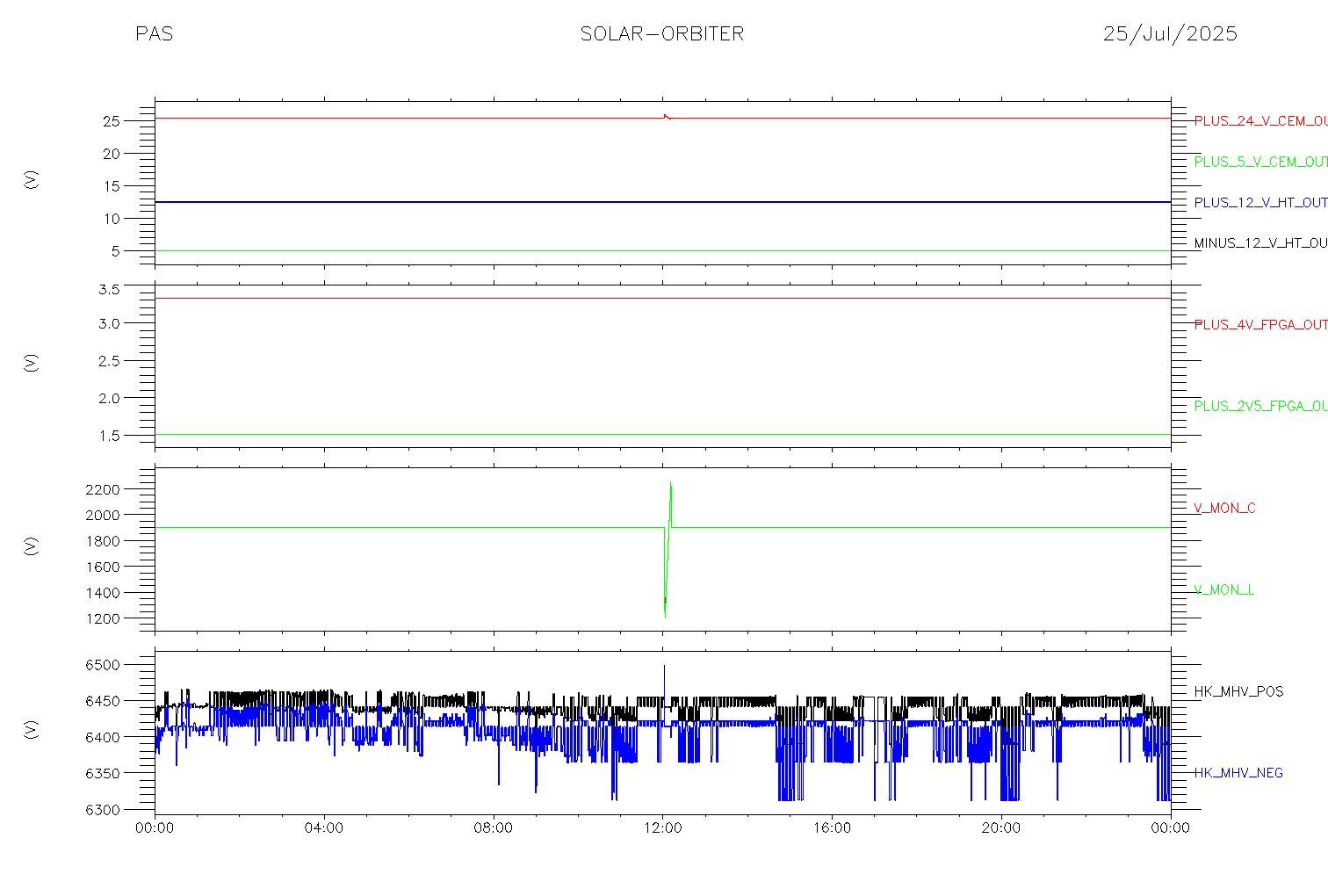The width and height of the screenshot is (1328, 896).
Task: Click the 6300 tick of the MHV plot
Action: tap(105, 809)
